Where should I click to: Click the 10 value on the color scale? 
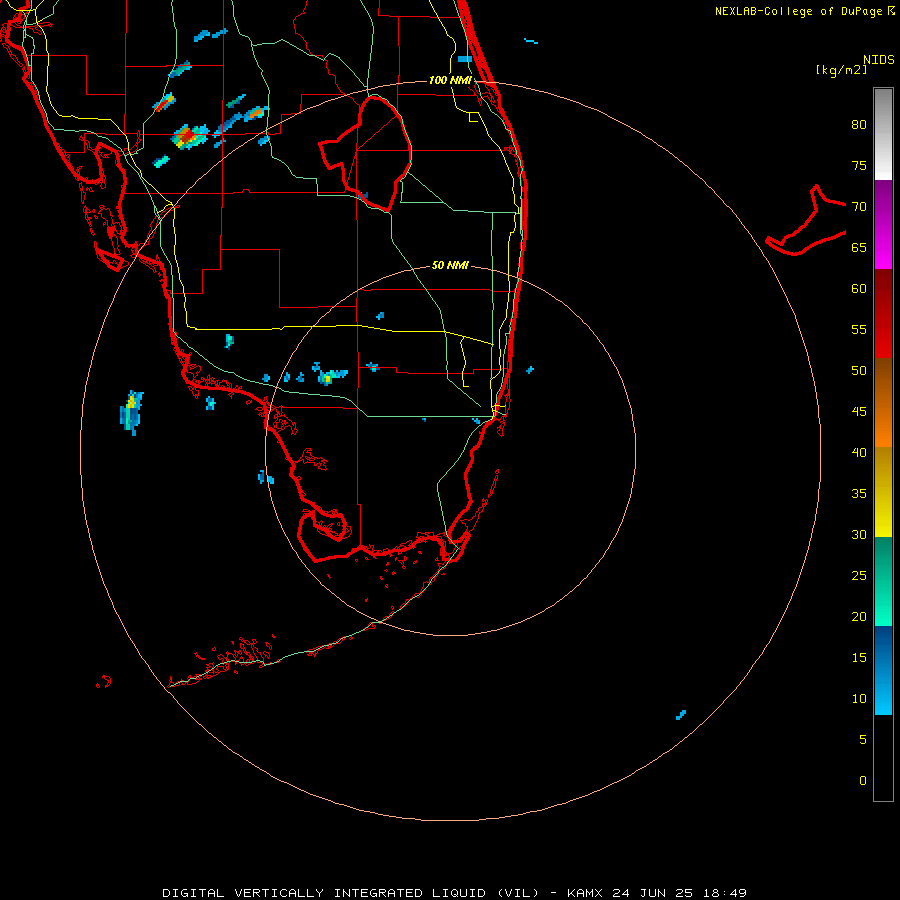[859, 699]
